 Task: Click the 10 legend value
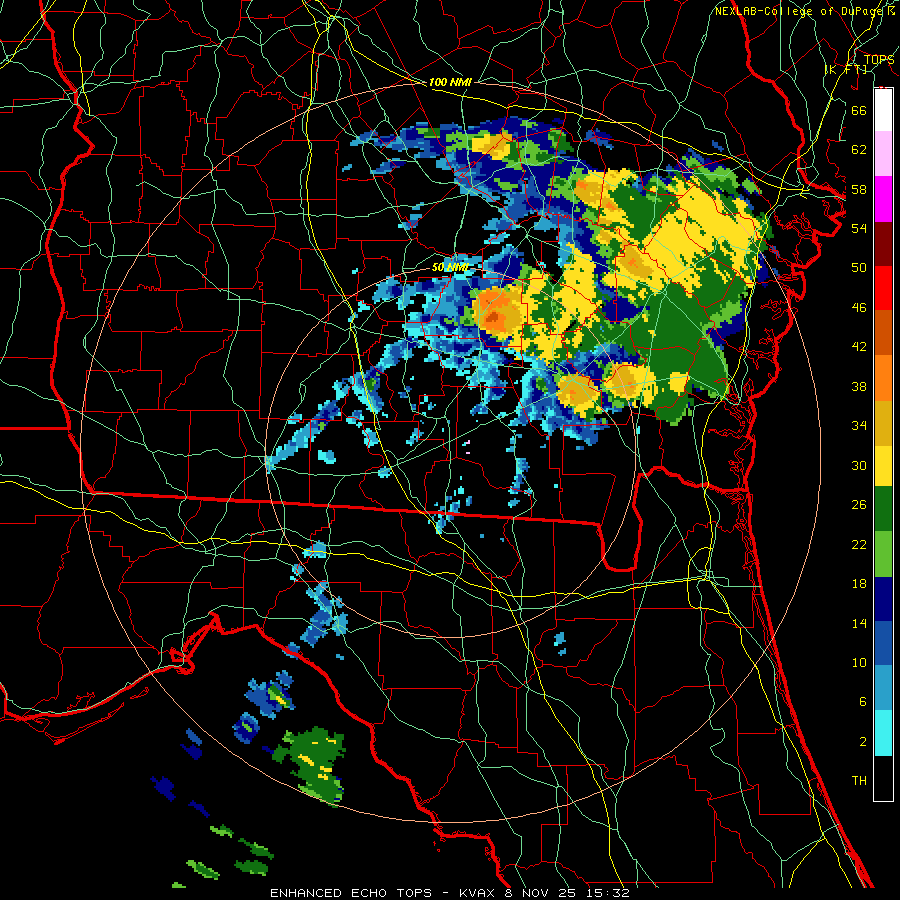(859, 662)
